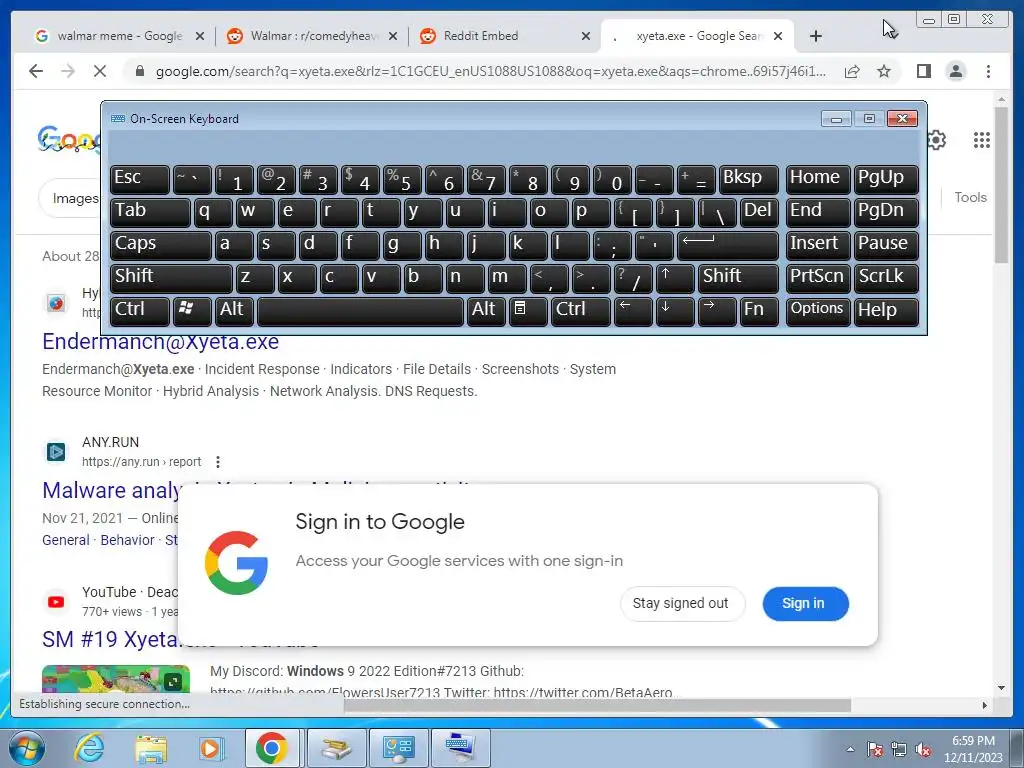Click the context menu key on keyboard

tap(527, 310)
